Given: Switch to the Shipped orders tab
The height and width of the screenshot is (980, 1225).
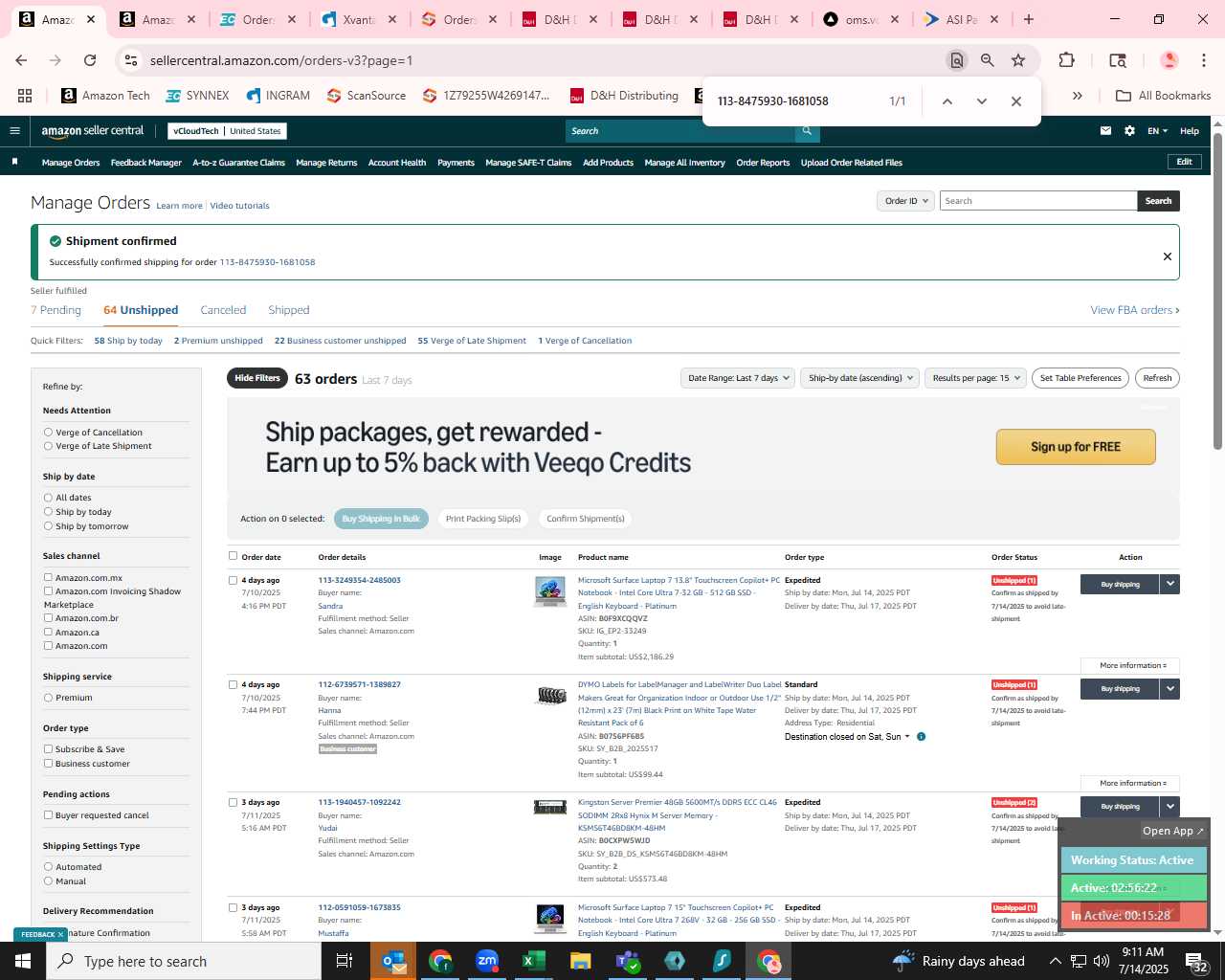Looking at the screenshot, I should [289, 310].
